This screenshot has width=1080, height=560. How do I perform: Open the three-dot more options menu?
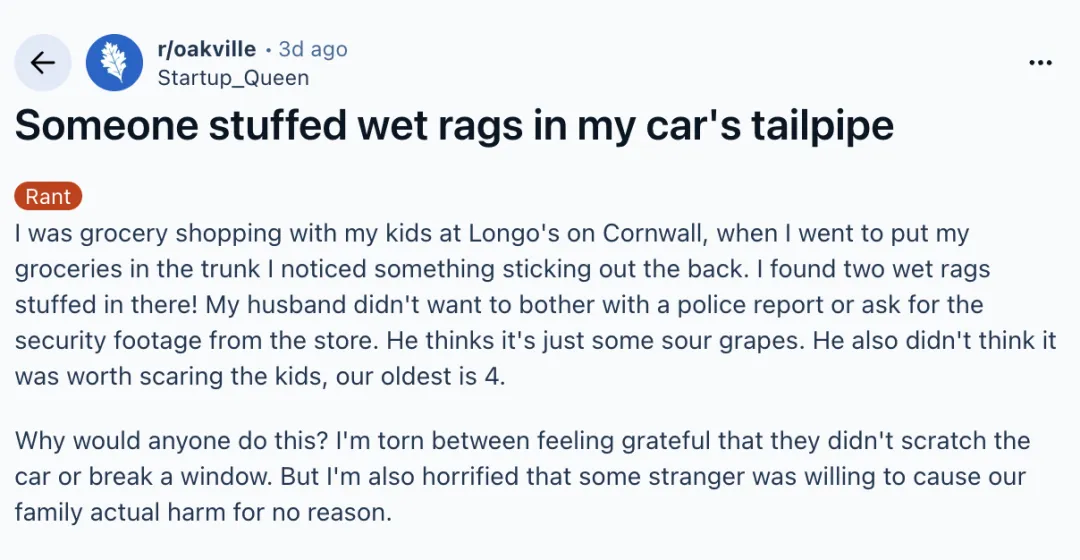tap(1040, 63)
